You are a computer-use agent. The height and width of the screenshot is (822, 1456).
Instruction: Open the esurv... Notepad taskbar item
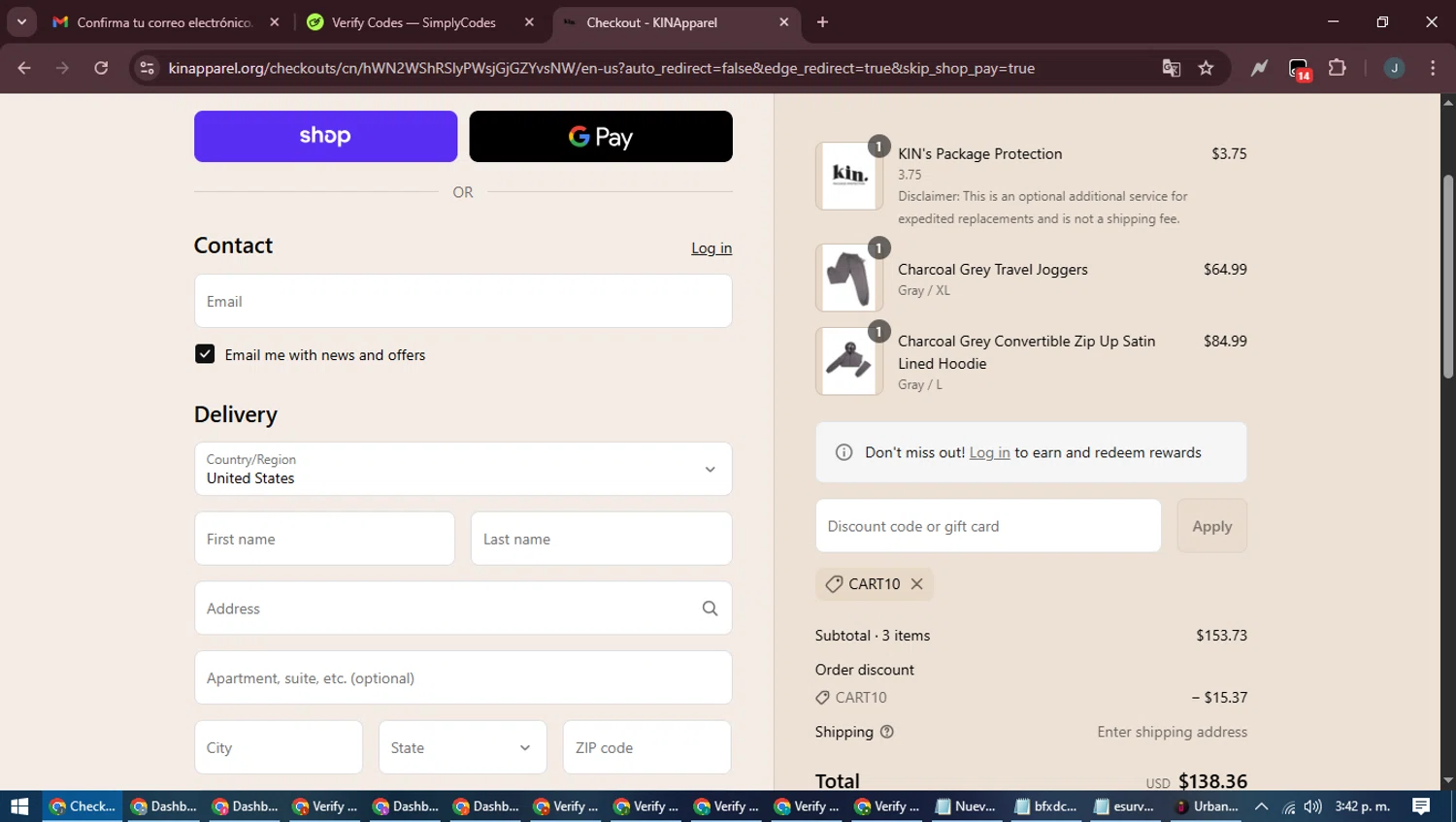[1125, 806]
